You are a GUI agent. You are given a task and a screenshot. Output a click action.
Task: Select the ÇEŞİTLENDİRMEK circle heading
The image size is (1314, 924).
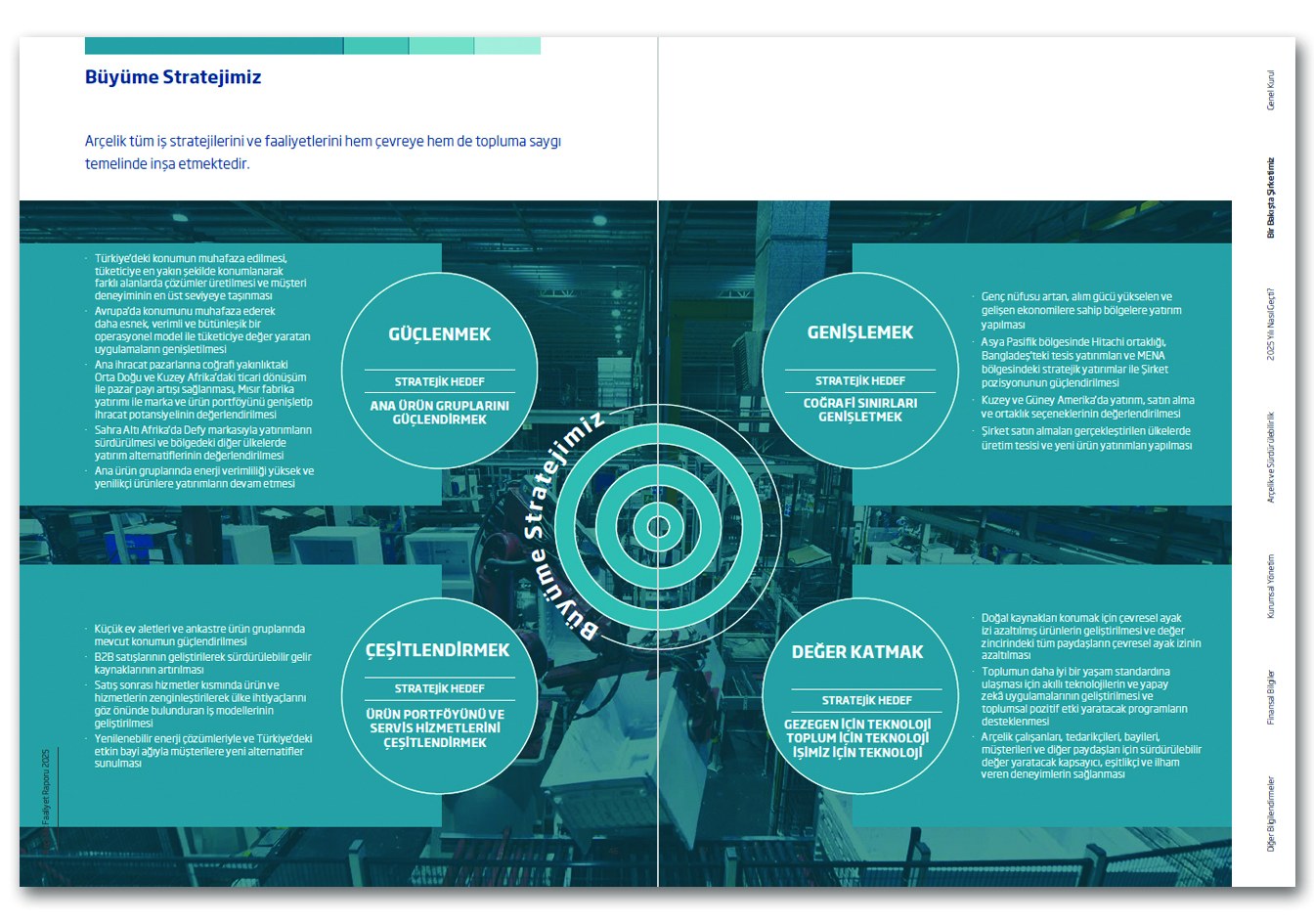pyautogui.click(x=438, y=650)
